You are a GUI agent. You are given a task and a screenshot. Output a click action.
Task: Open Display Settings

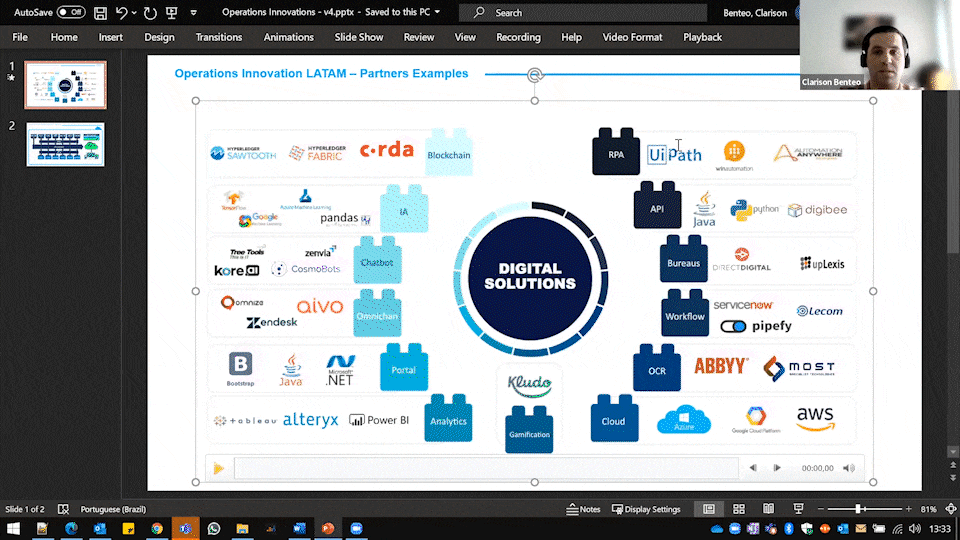coord(645,509)
